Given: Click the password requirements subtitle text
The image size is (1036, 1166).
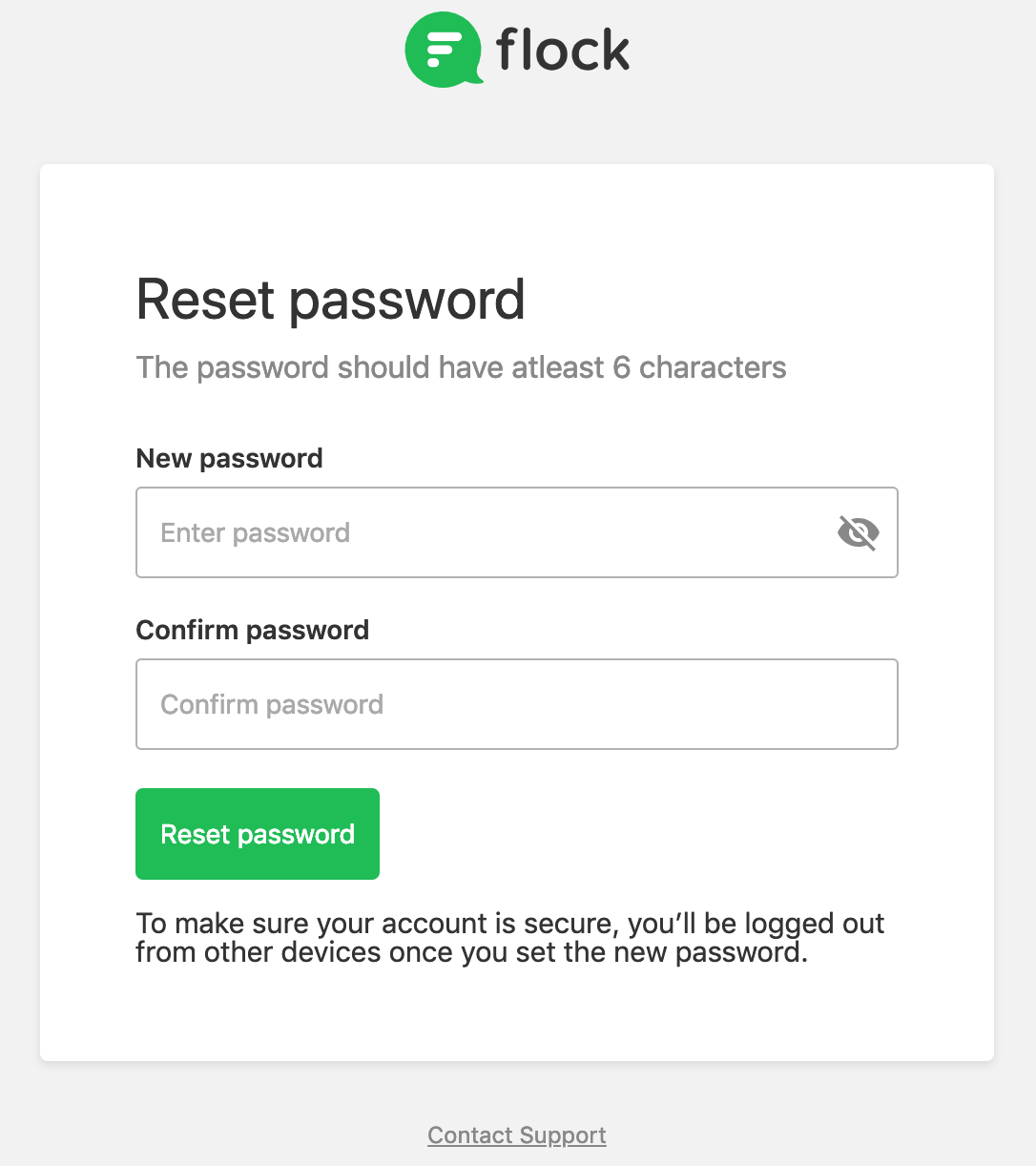Looking at the screenshot, I should 461,367.
